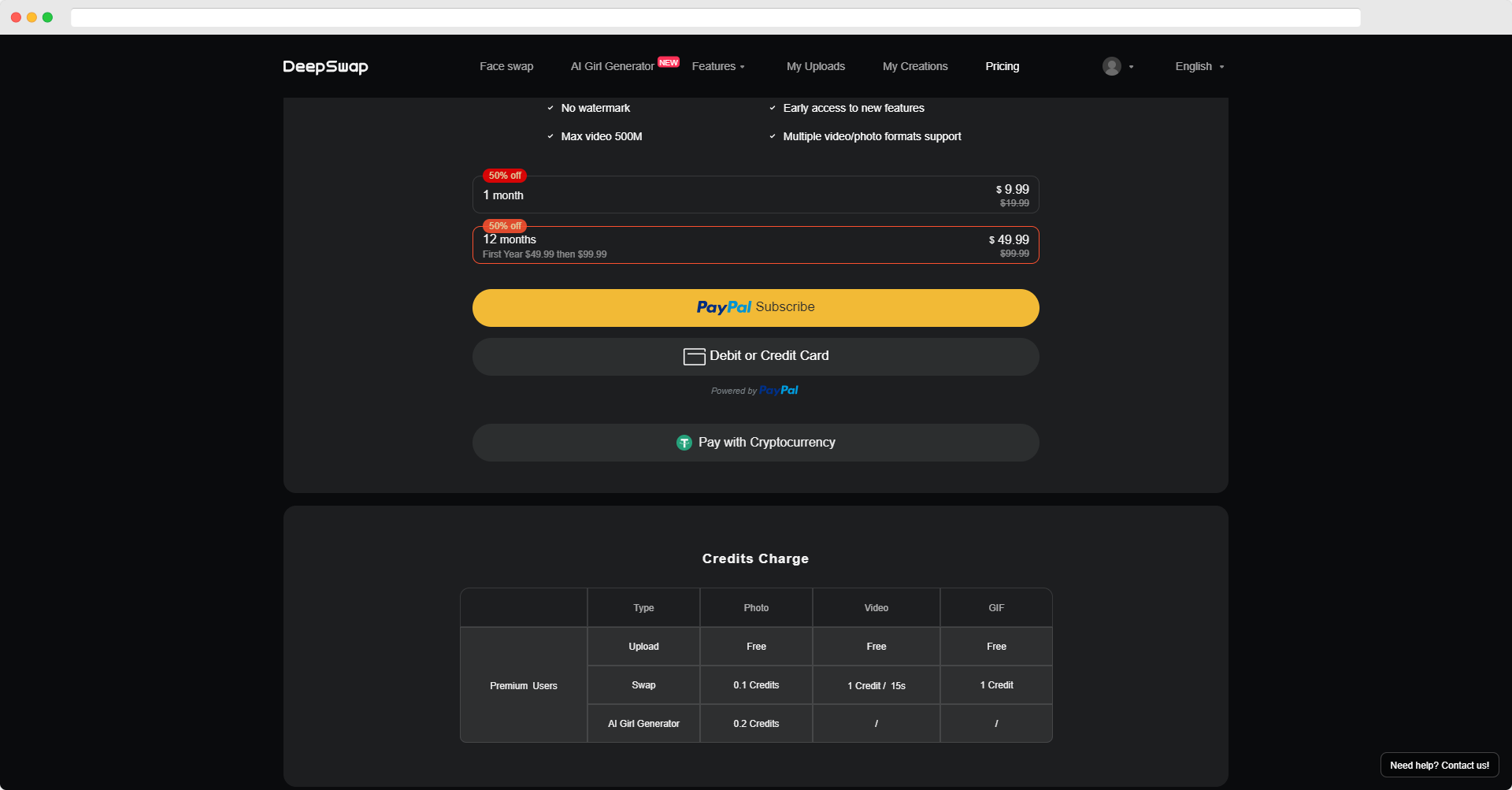Click the 50% off badge on 1 month plan

(504, 175)
